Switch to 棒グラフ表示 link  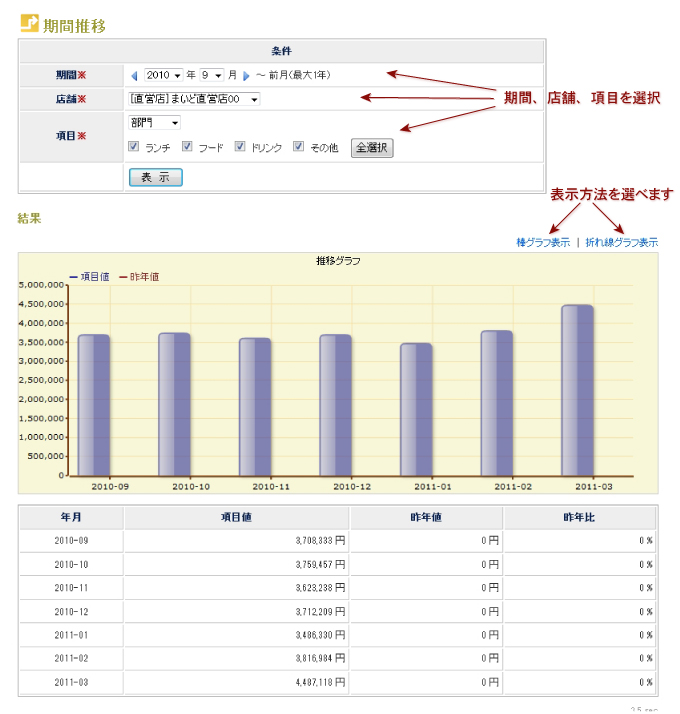pyautogui.click(x=543, y=242)
